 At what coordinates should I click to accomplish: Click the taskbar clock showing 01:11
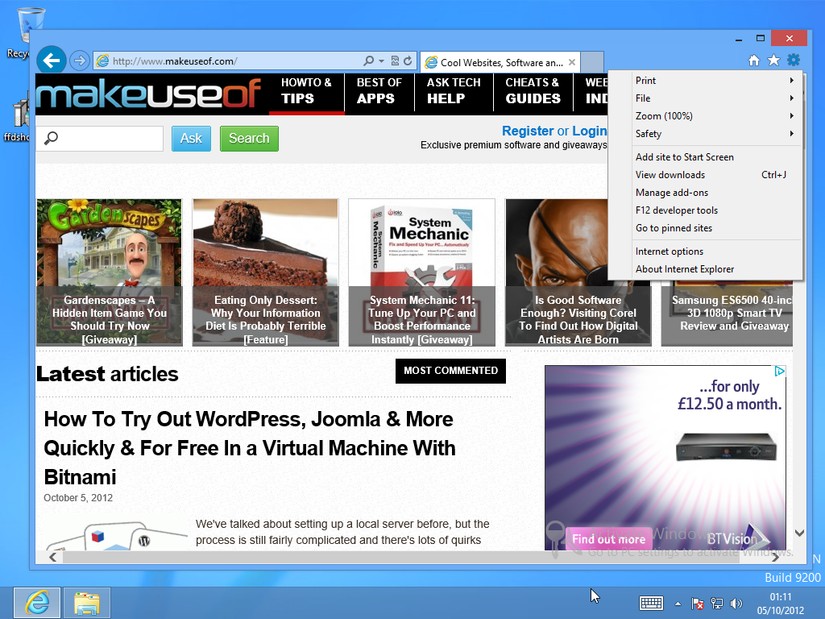tap(780, 604)
